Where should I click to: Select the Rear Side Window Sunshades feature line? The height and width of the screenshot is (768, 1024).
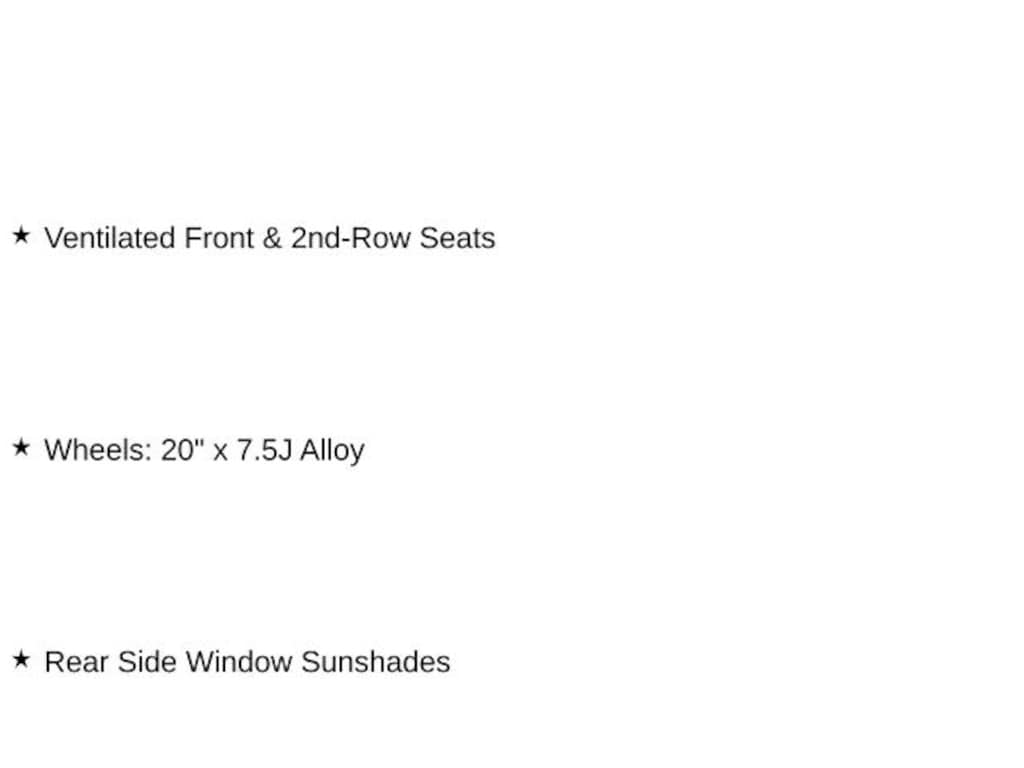point(247,662)
